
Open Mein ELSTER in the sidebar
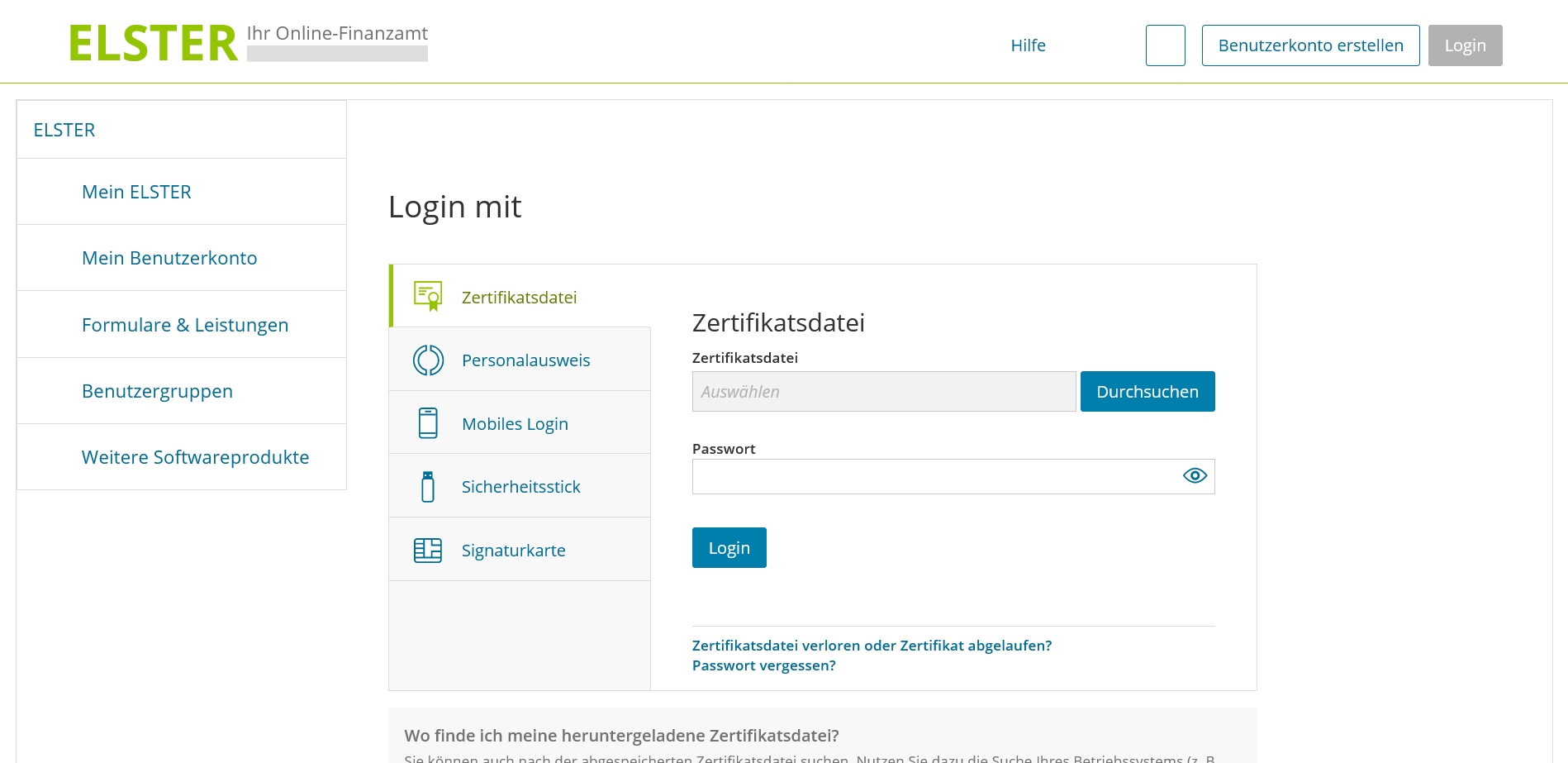point(182,192)
